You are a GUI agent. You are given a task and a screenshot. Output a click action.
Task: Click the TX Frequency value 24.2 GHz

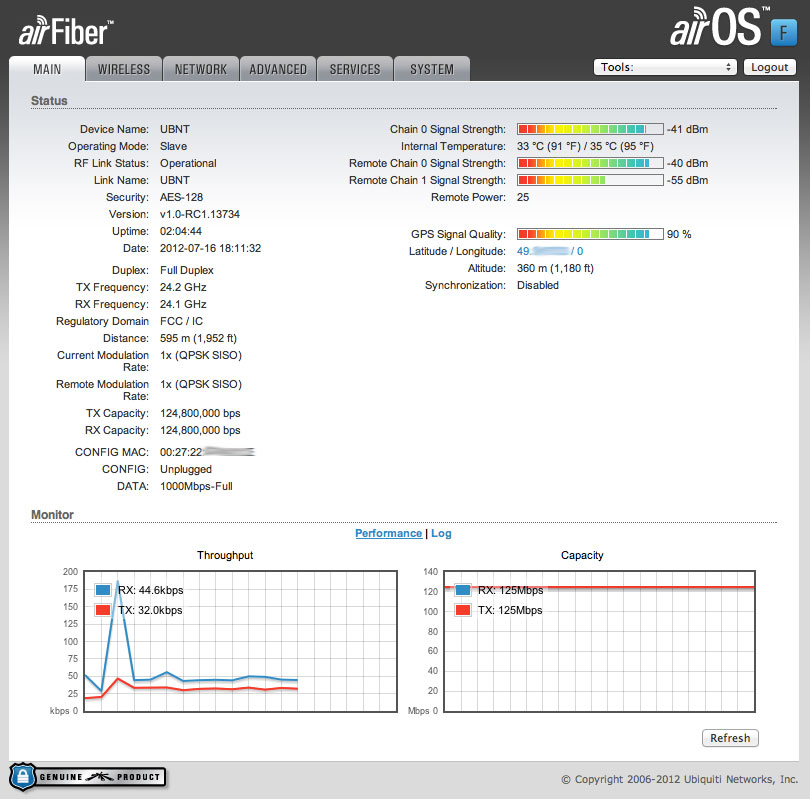coord(183,287)
